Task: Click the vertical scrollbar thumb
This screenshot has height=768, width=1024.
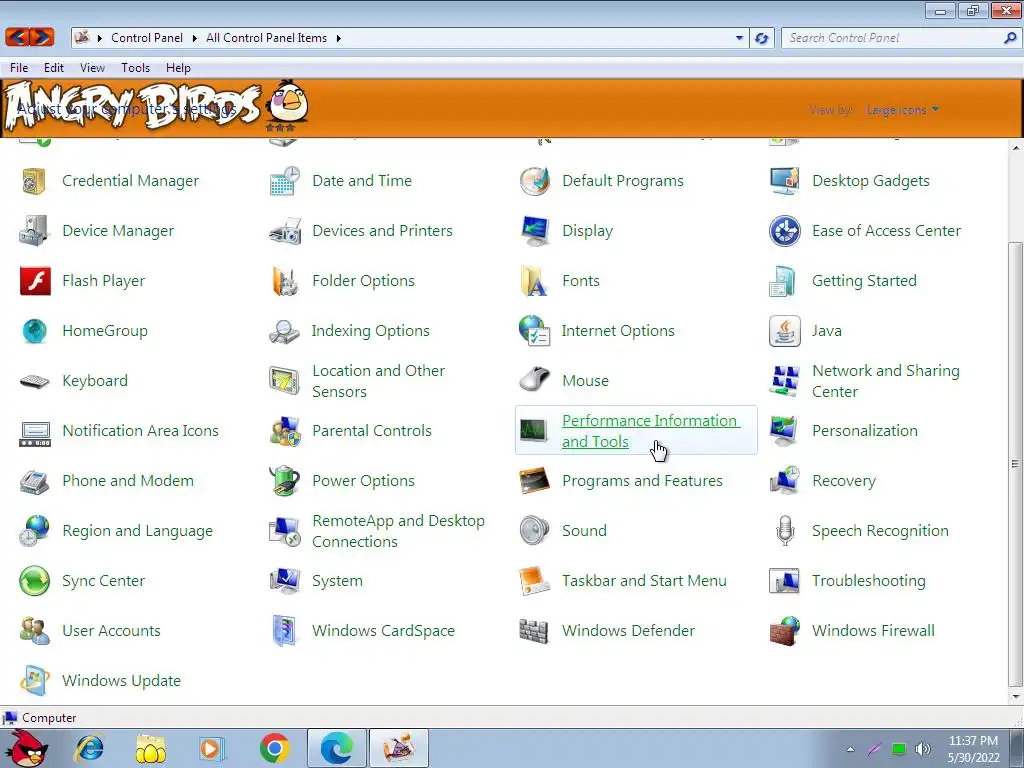Action: click(x=1015, y=463)
